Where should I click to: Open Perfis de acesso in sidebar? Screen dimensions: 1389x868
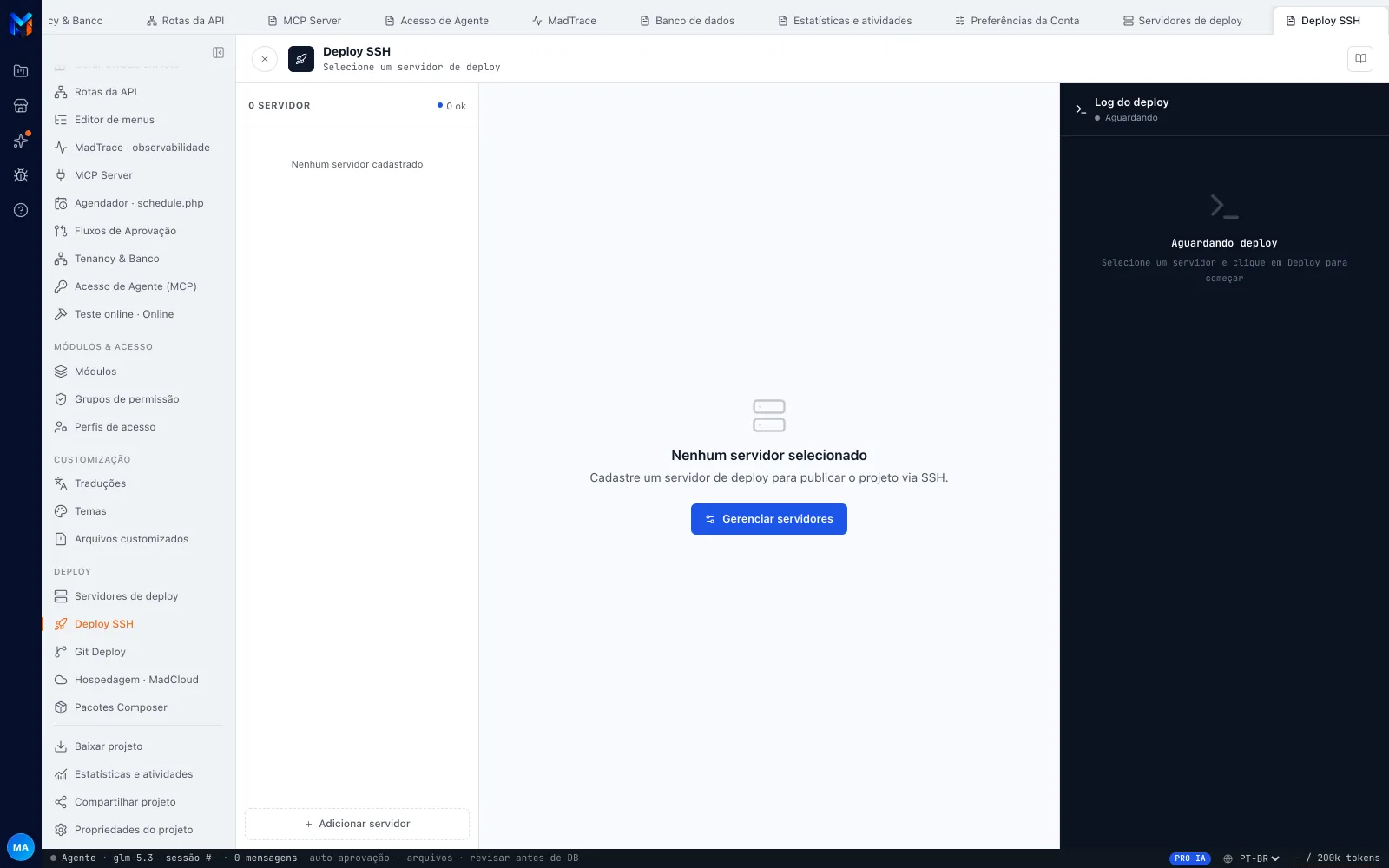138,427
